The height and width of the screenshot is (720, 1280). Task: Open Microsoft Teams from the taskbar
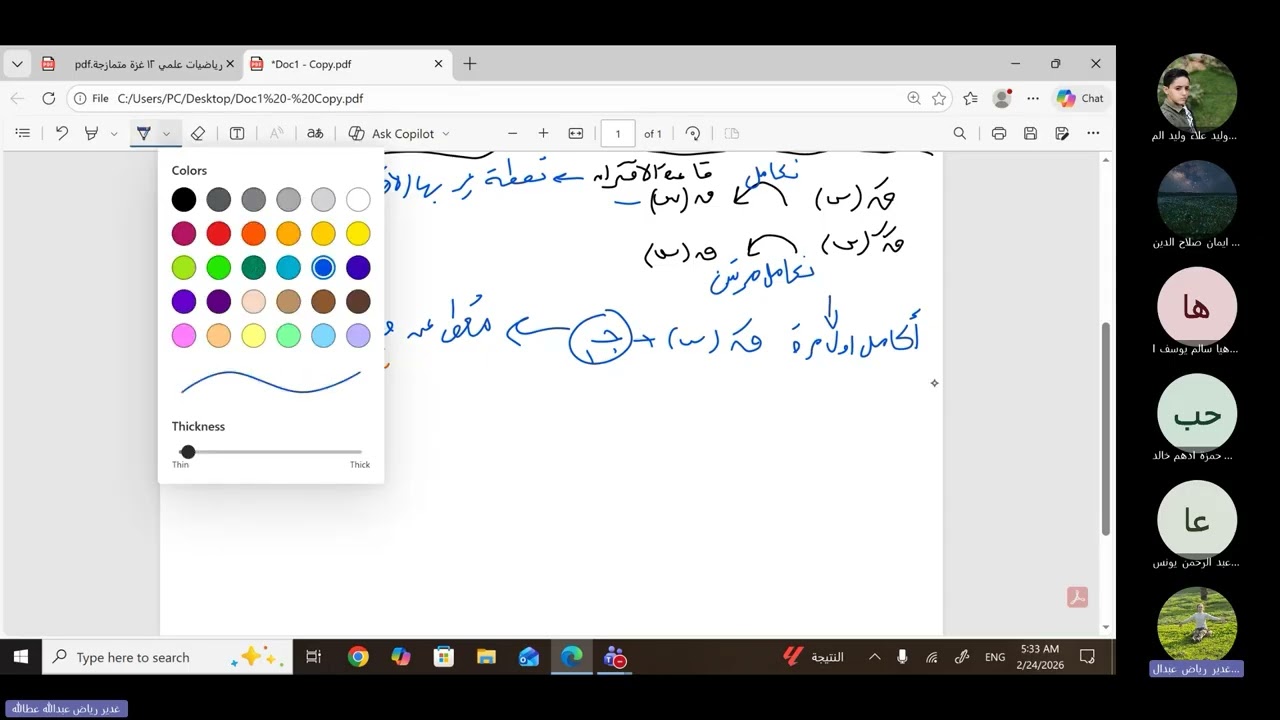(614, 657)
